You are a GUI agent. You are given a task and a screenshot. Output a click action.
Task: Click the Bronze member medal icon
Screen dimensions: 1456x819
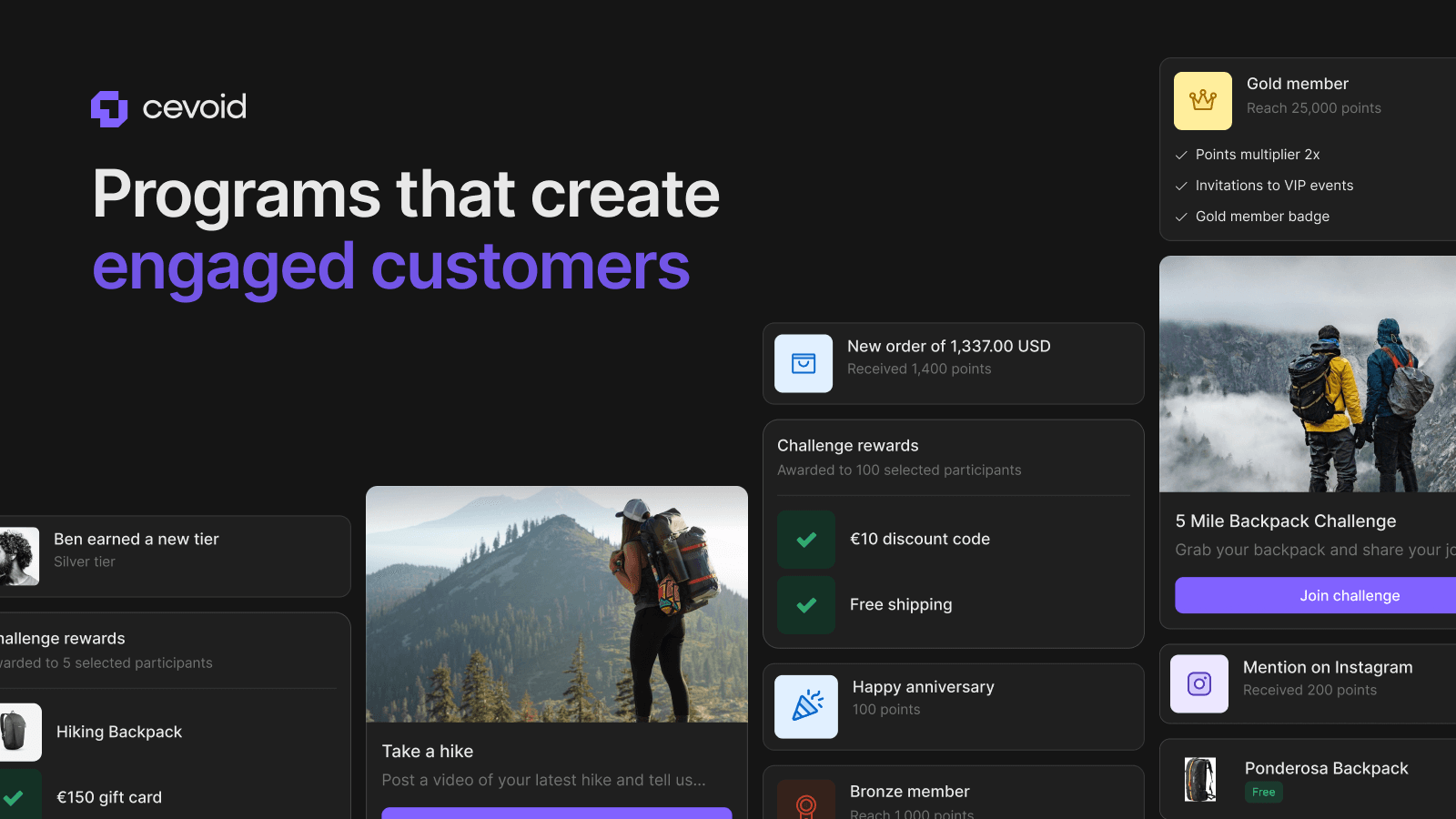tap(805, 803)
